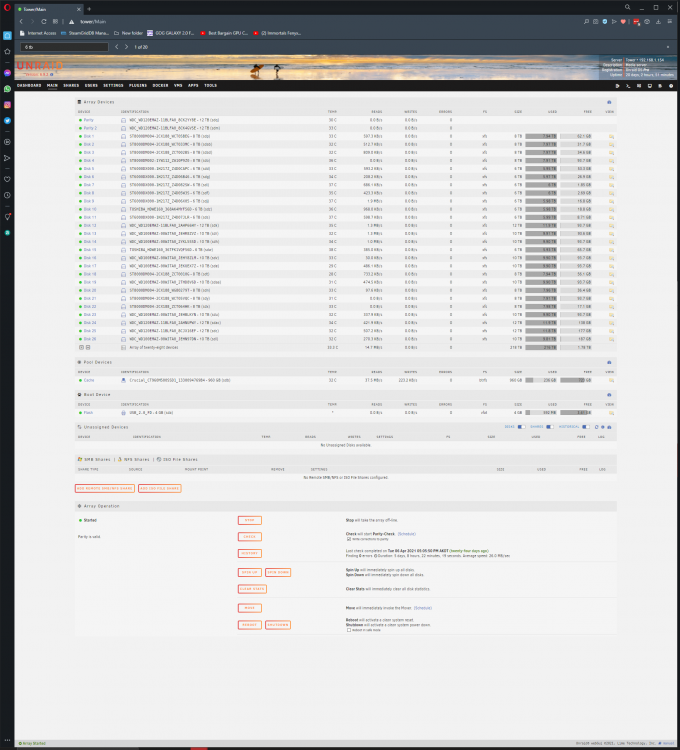Toggle the Disks switch in Unassigned Devices
The height and width of the screenshot is (750, 680).
(521, 427)
